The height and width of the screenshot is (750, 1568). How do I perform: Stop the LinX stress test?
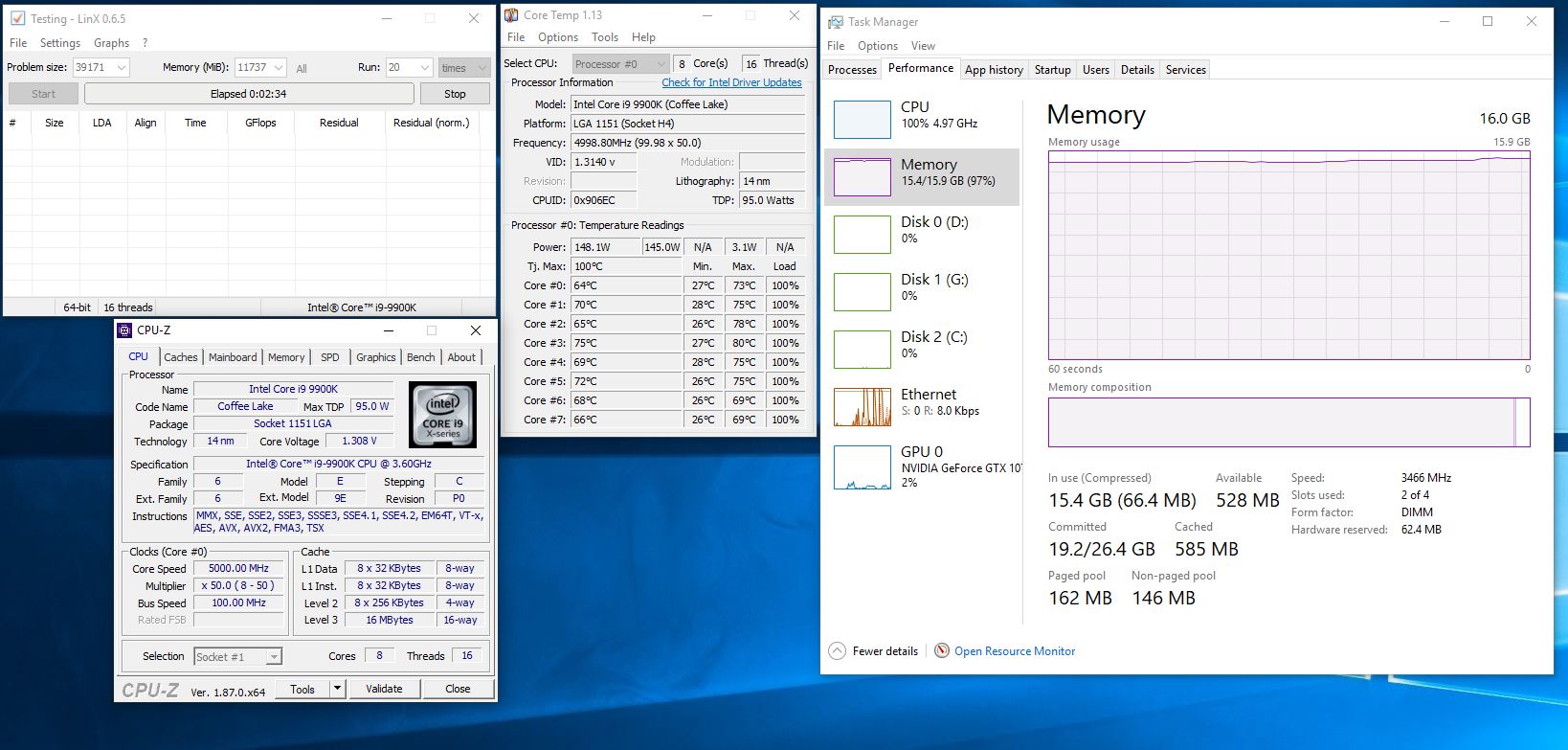[455, 94]
